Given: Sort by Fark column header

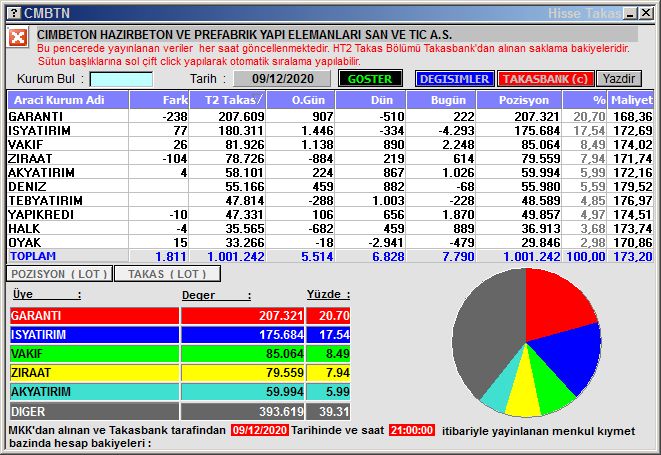Looking at the screenshot, I should click(x=159, y=100).
